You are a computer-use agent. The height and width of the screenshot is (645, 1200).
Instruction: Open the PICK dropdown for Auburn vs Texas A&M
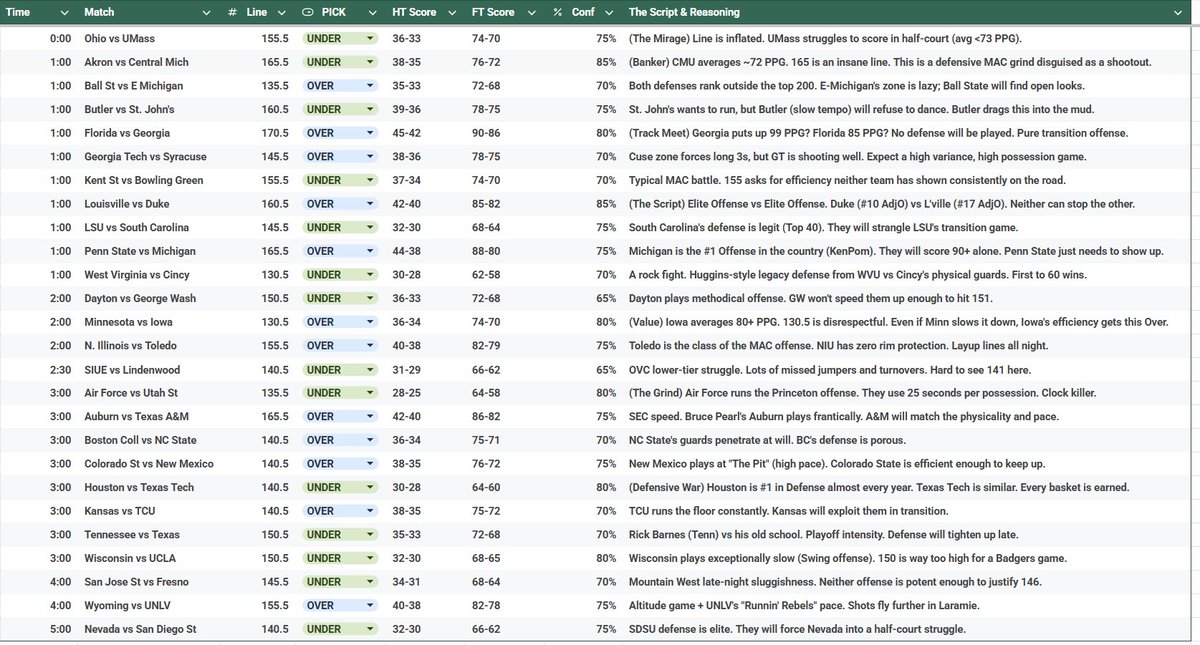point(370,417)
